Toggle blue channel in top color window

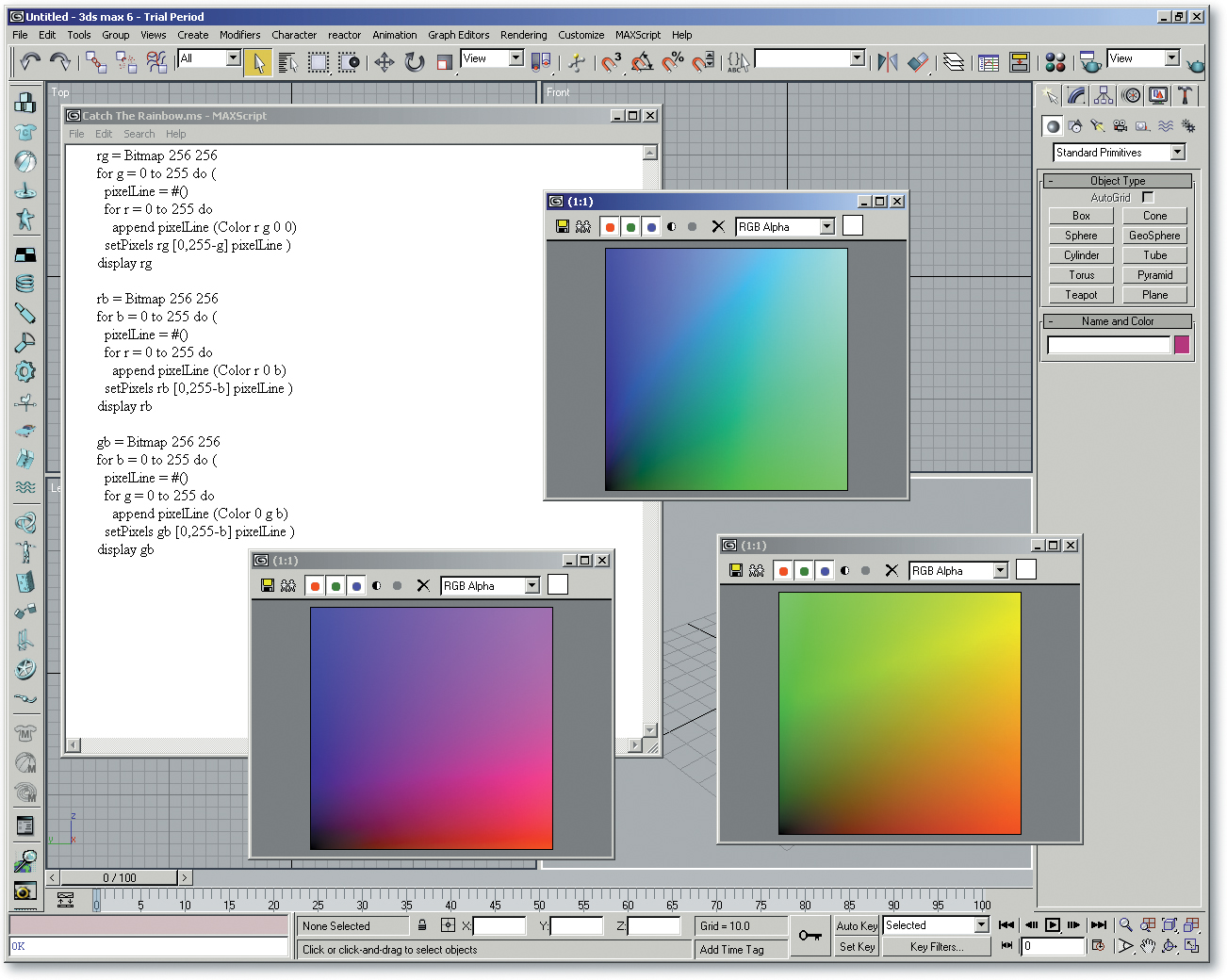pyautogui.click(x=651, y=226)
